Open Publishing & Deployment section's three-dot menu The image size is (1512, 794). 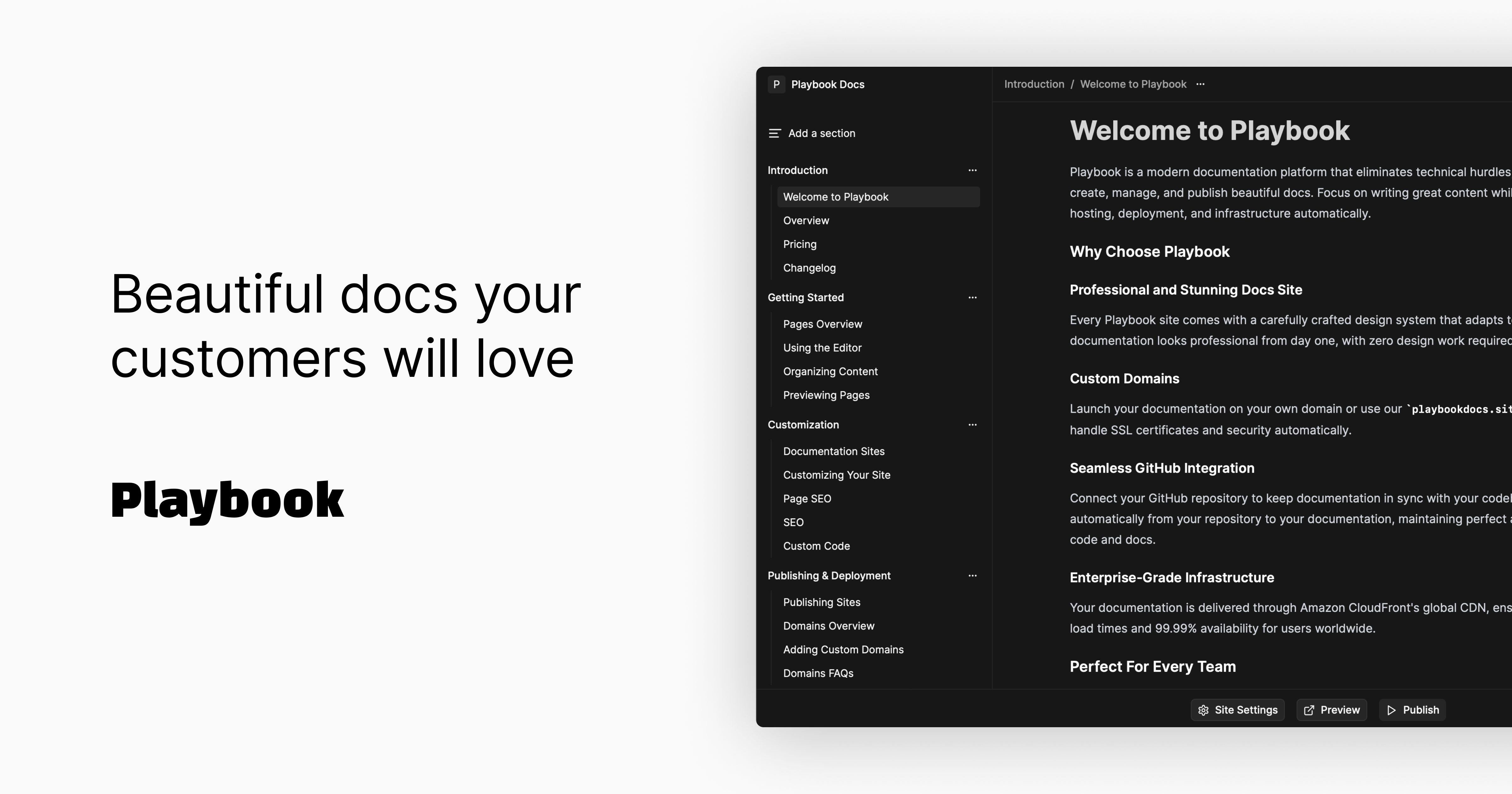pyautogui.click(x=972, y=576)
